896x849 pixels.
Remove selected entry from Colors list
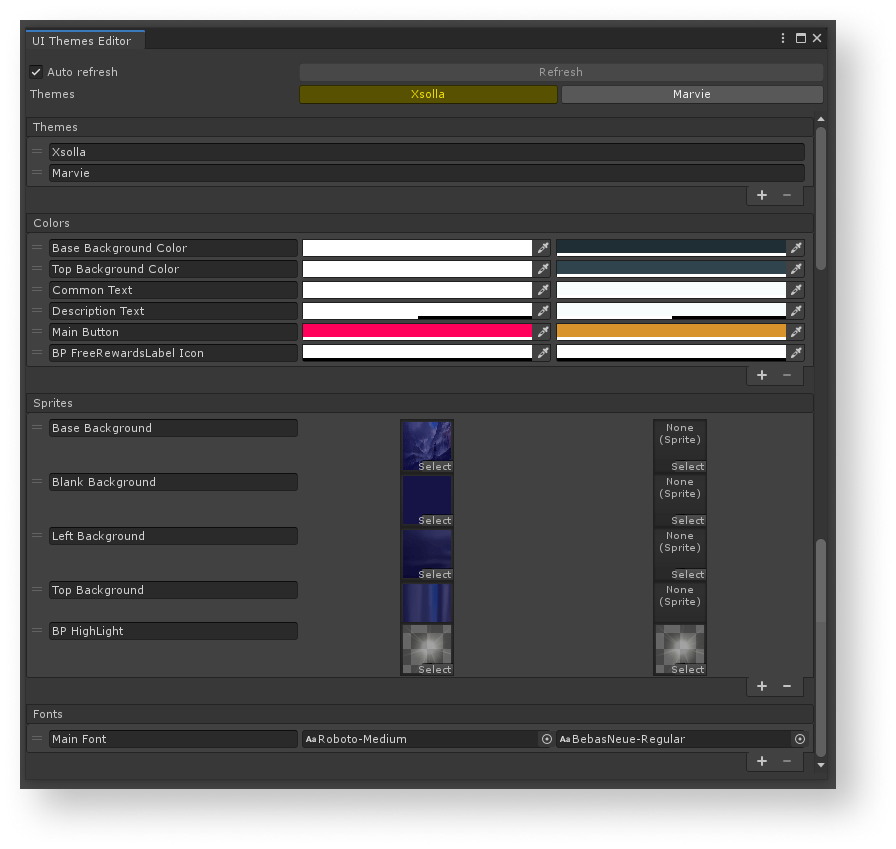click(x=787, y=375)
